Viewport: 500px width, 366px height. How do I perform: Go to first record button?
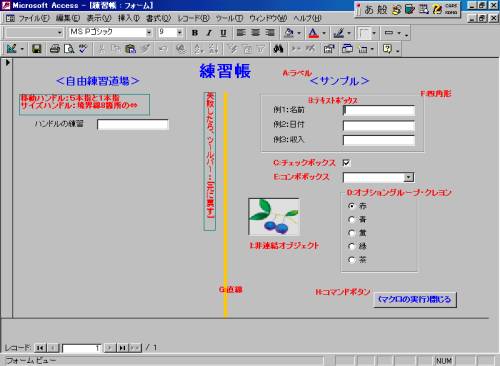pyautogui.click(x=40, y=348)
